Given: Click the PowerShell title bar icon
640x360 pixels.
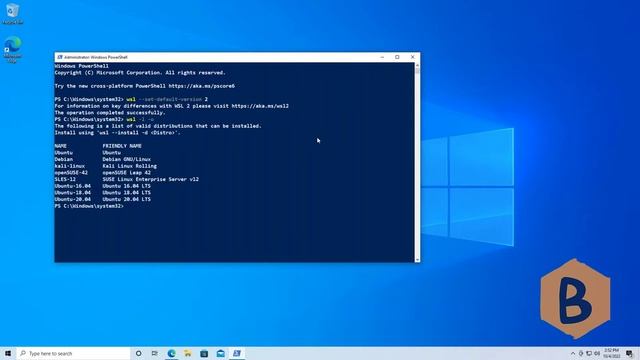Looking at the screenshot, I should pos(60,57).
